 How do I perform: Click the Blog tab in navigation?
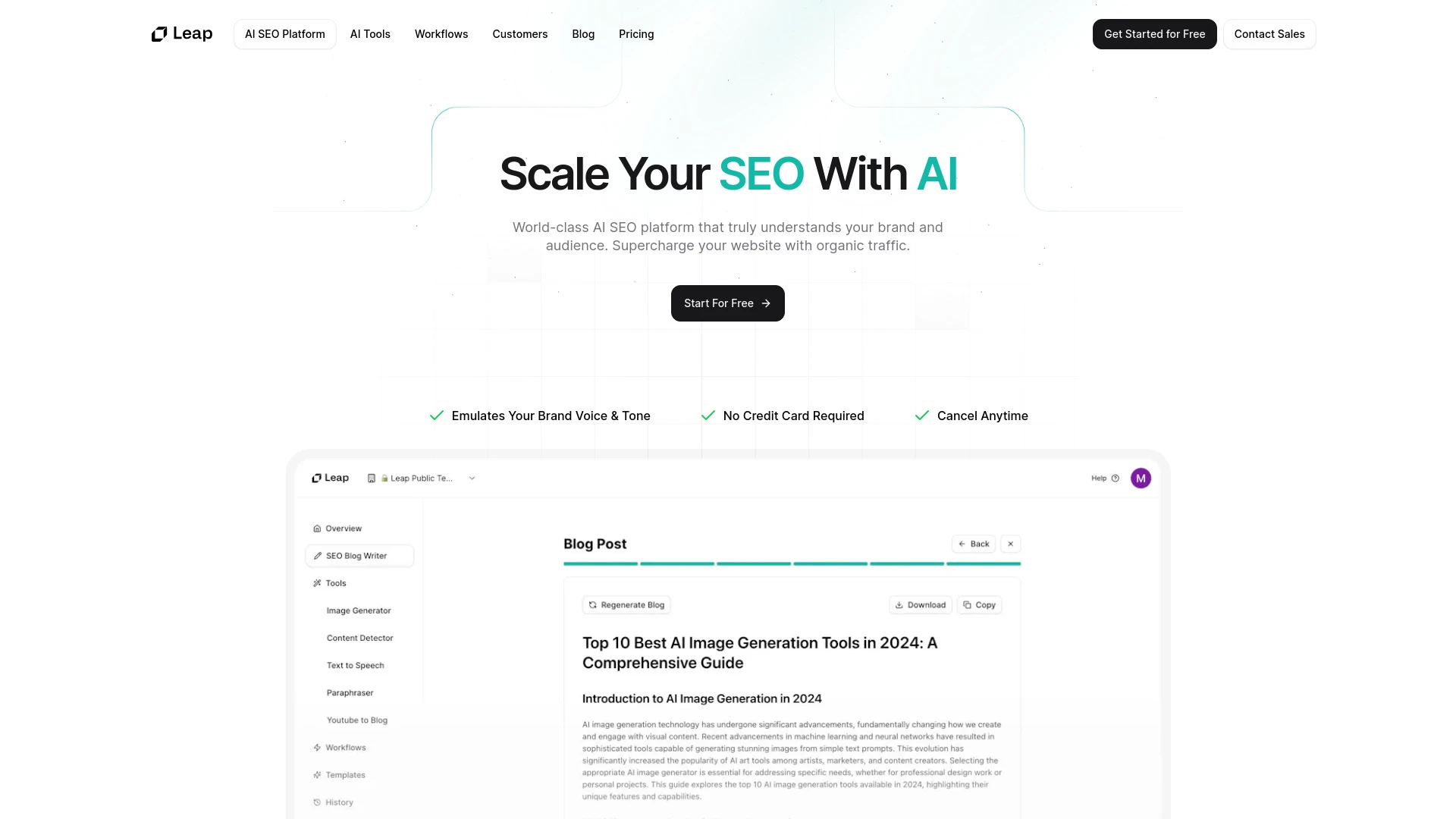click(x=583, y=33)
